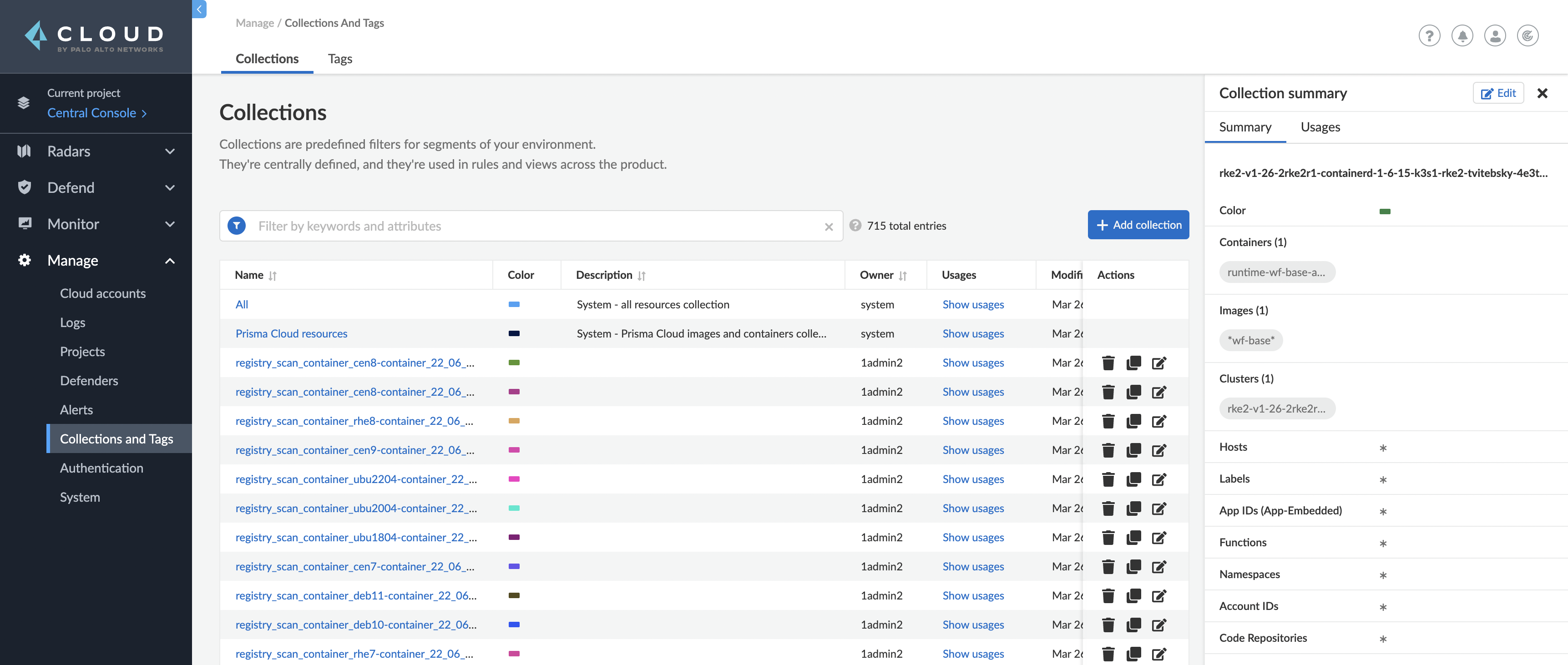Clear the filter with the X icon
This screenshot has width=1568, height=665.
click(x=829, y=227)
